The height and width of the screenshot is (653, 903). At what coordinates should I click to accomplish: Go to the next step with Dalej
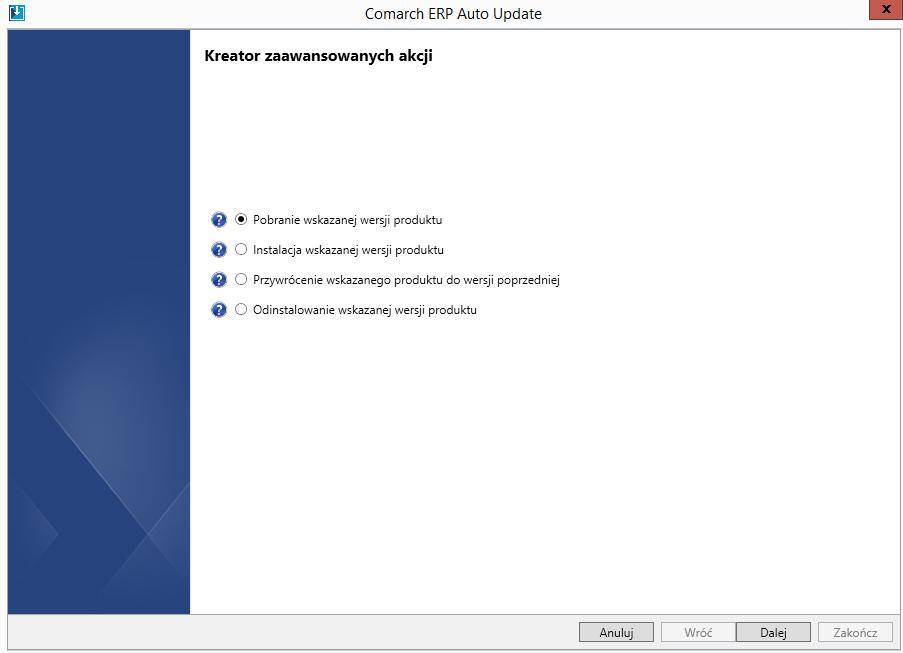(773, 632)
